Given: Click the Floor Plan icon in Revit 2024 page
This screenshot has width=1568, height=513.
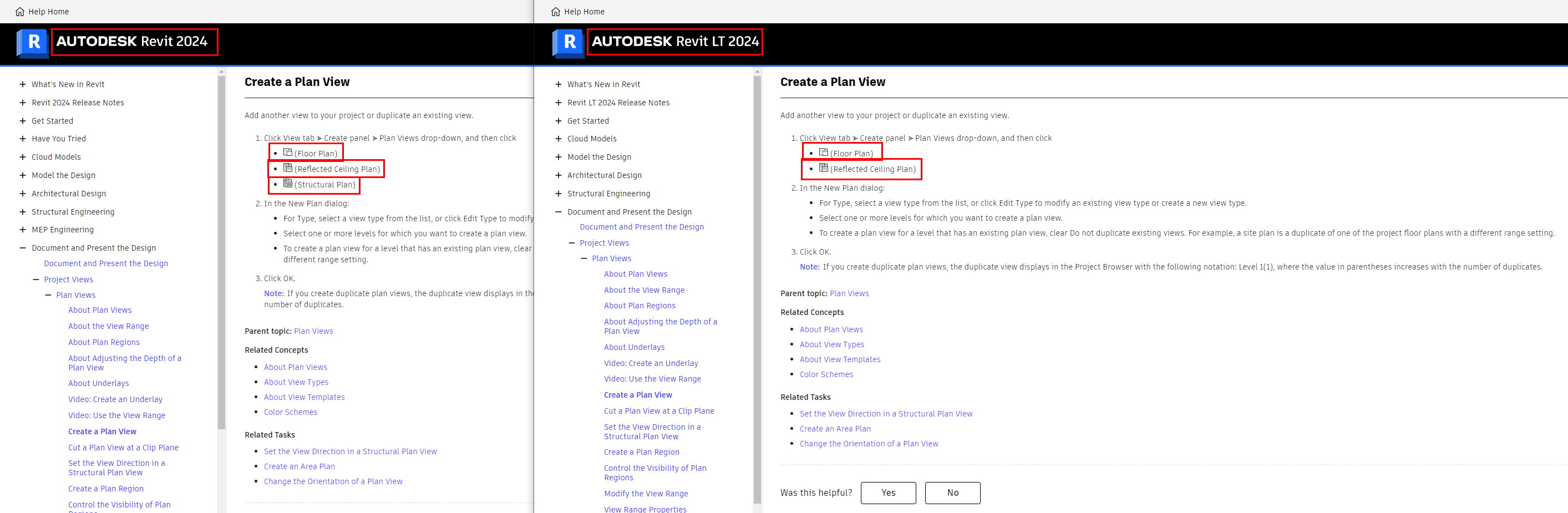Looking at the screenshot, I should 288,152.
